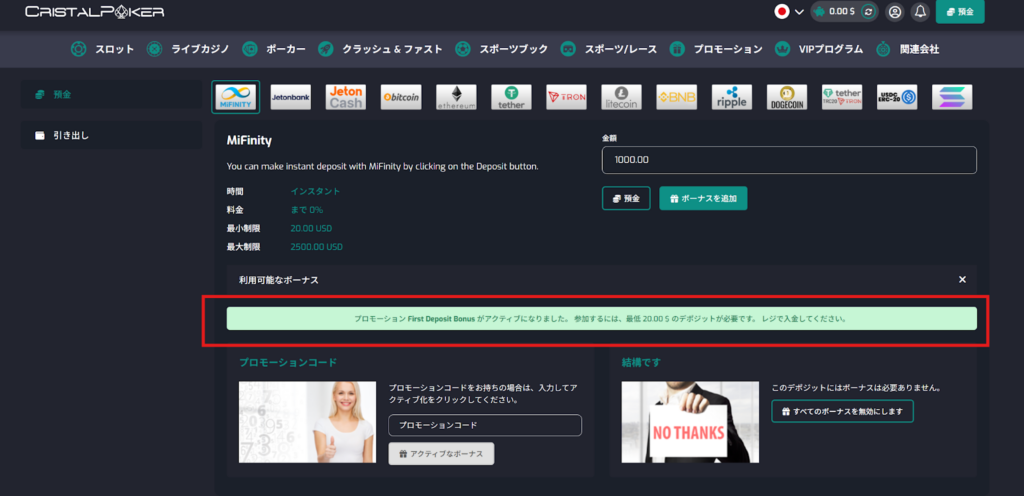Click the MiFinity section heading
Image resolution: width=1024 pixels, height=496 pixels.
pyautogui.click(x=249, y=140)
